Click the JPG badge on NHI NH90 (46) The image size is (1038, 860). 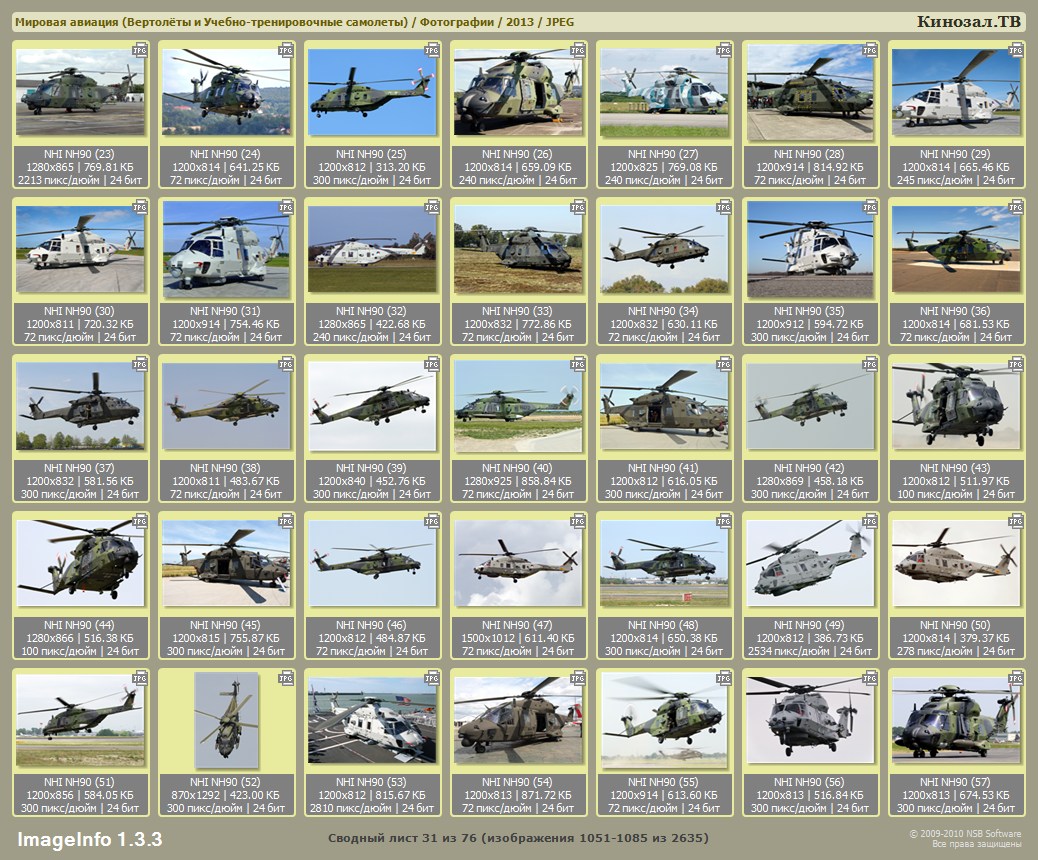[432, 521]
